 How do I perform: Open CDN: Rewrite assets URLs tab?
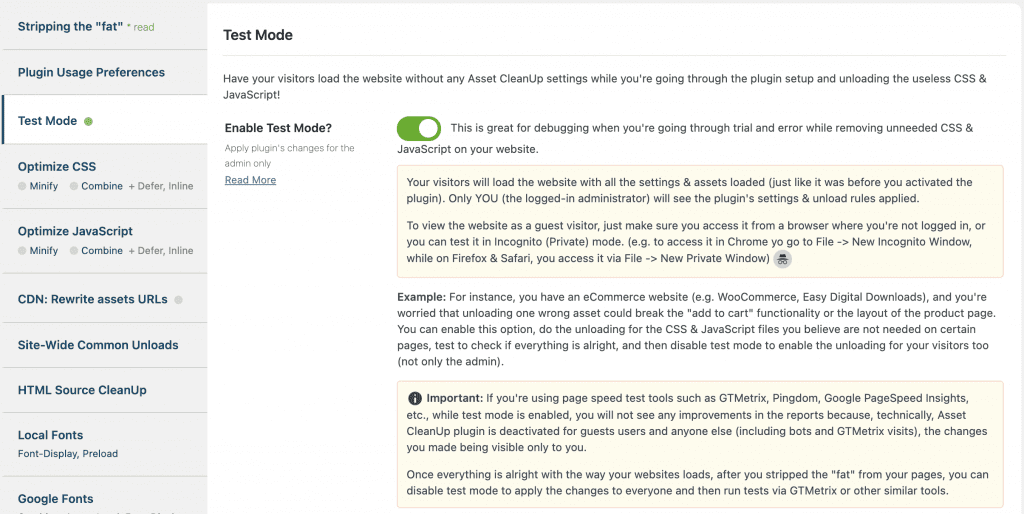point(93,299)
